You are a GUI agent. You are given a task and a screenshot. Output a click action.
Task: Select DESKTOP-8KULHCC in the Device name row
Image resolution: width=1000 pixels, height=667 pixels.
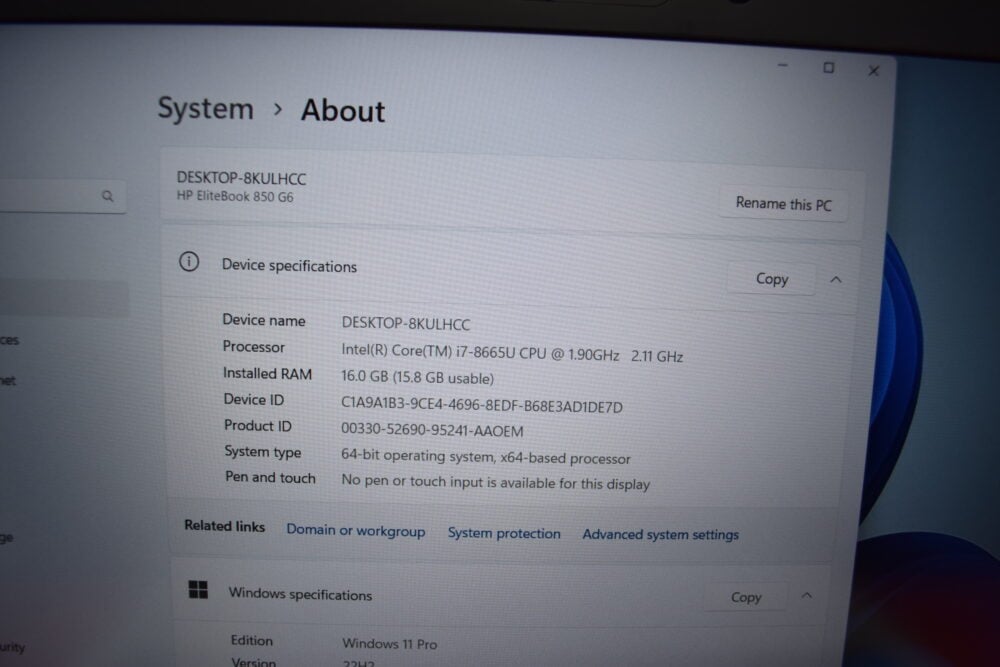pos(406,323)
